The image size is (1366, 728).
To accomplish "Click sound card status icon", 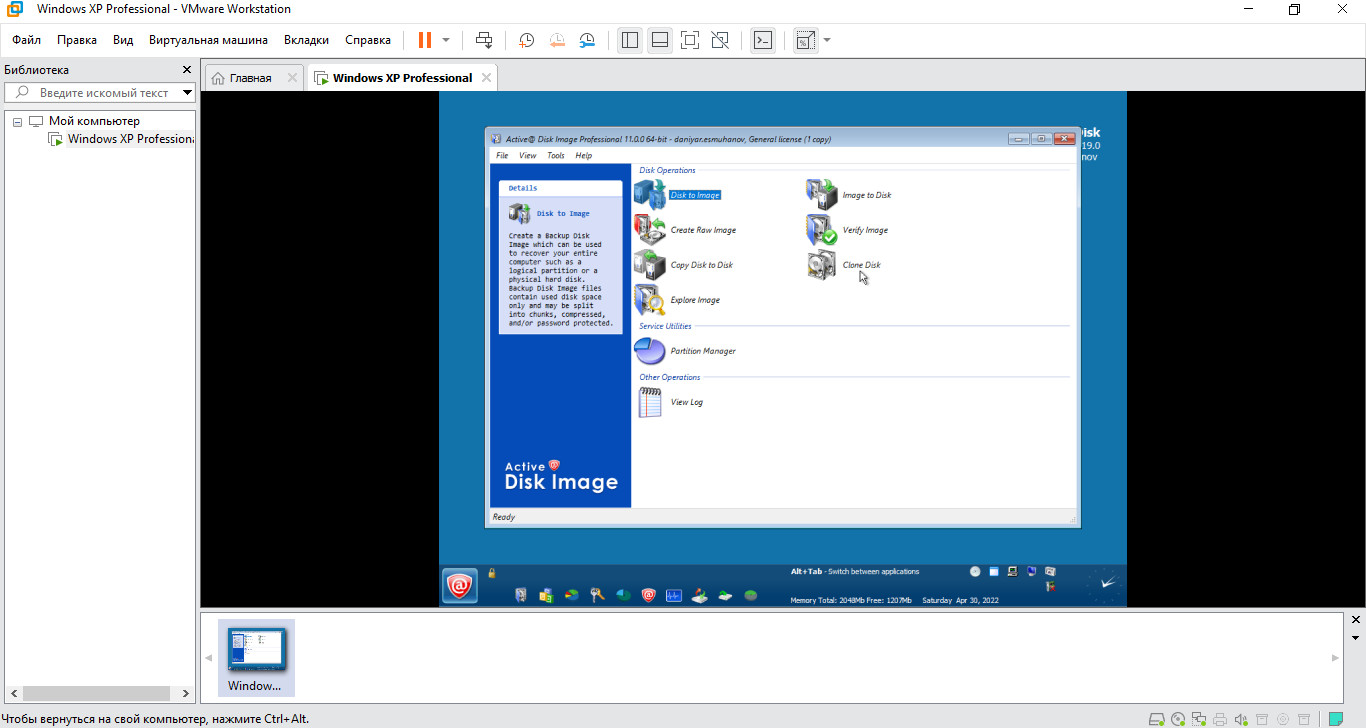I will click(1241, 718).
